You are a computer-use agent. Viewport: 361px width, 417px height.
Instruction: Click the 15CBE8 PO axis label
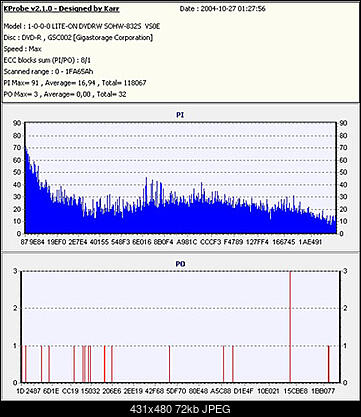pos(295,391)
